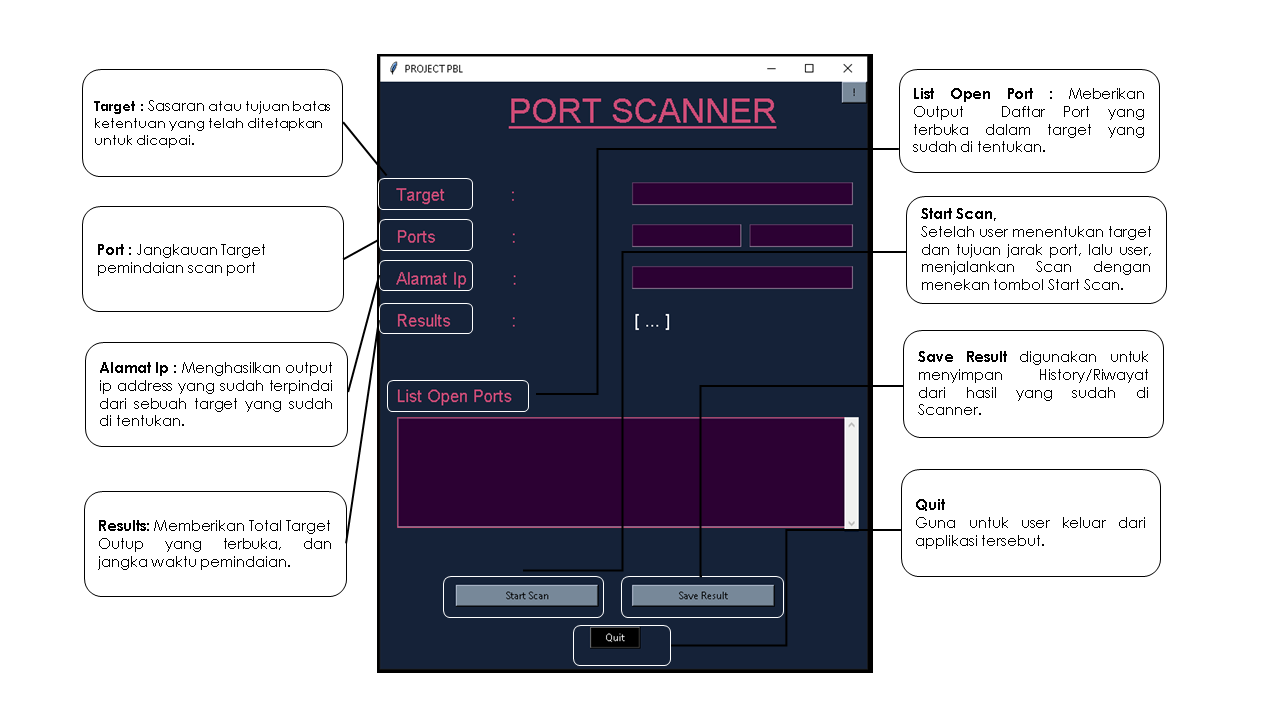Image resolution: width=1280 pixels, height=720 pixels.
Task: Click the List Open Ports label
Action: click(x=454, y=397)
